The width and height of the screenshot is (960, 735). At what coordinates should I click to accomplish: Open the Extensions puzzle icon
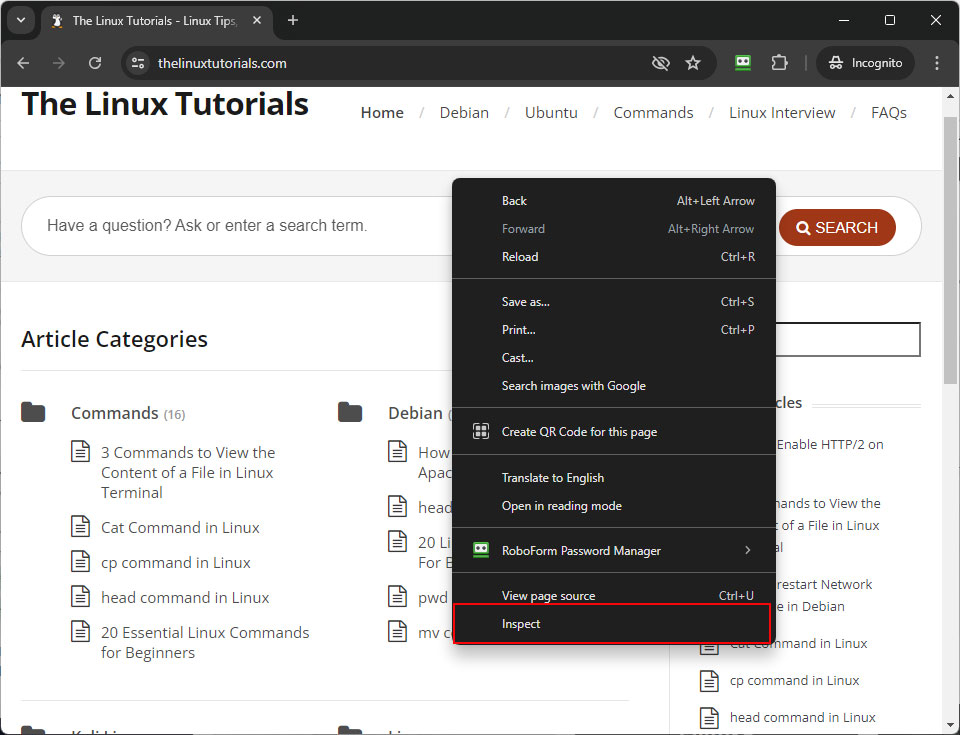pos(779,62)
